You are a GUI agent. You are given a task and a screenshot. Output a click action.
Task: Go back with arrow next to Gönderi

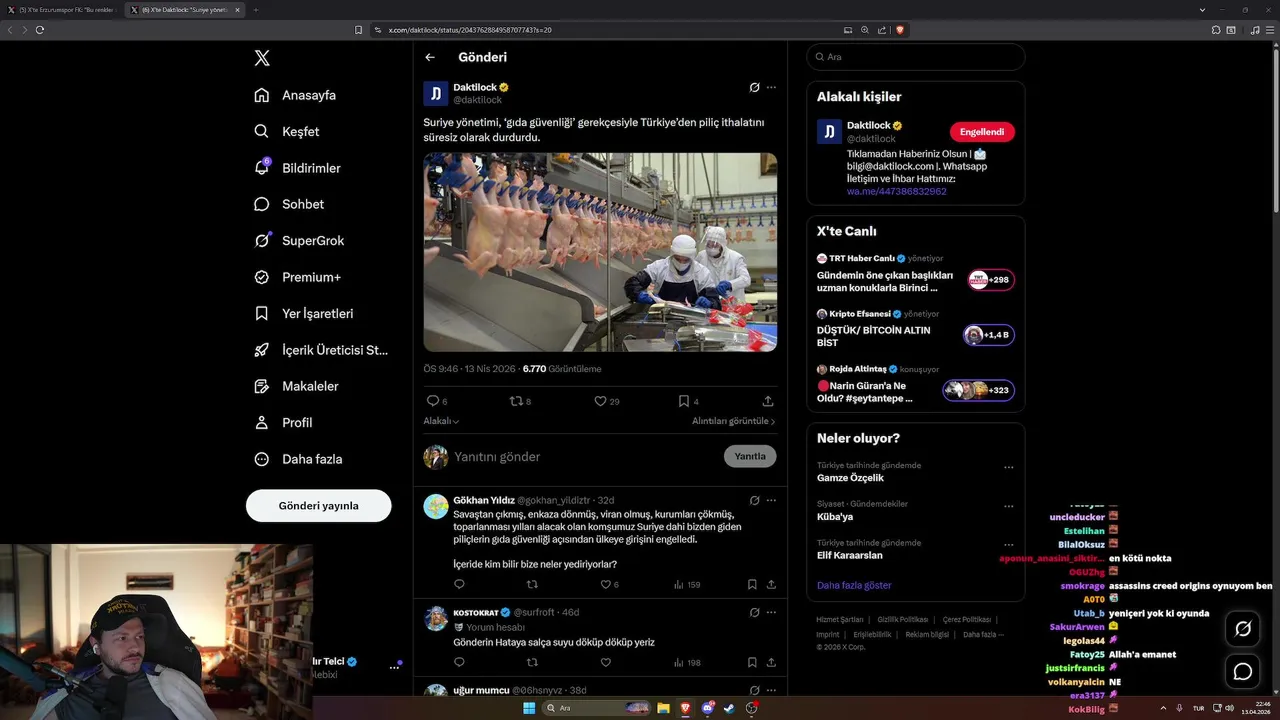pyautogui.click(x=430, y=57)
